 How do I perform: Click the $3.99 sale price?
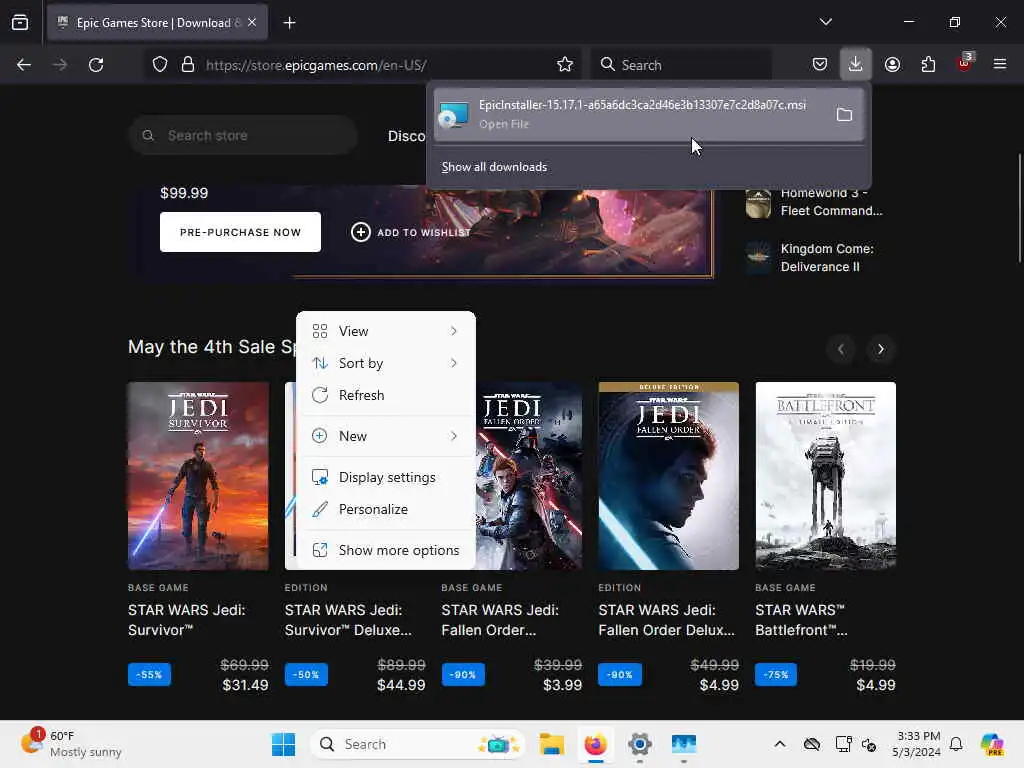point(562,685)
